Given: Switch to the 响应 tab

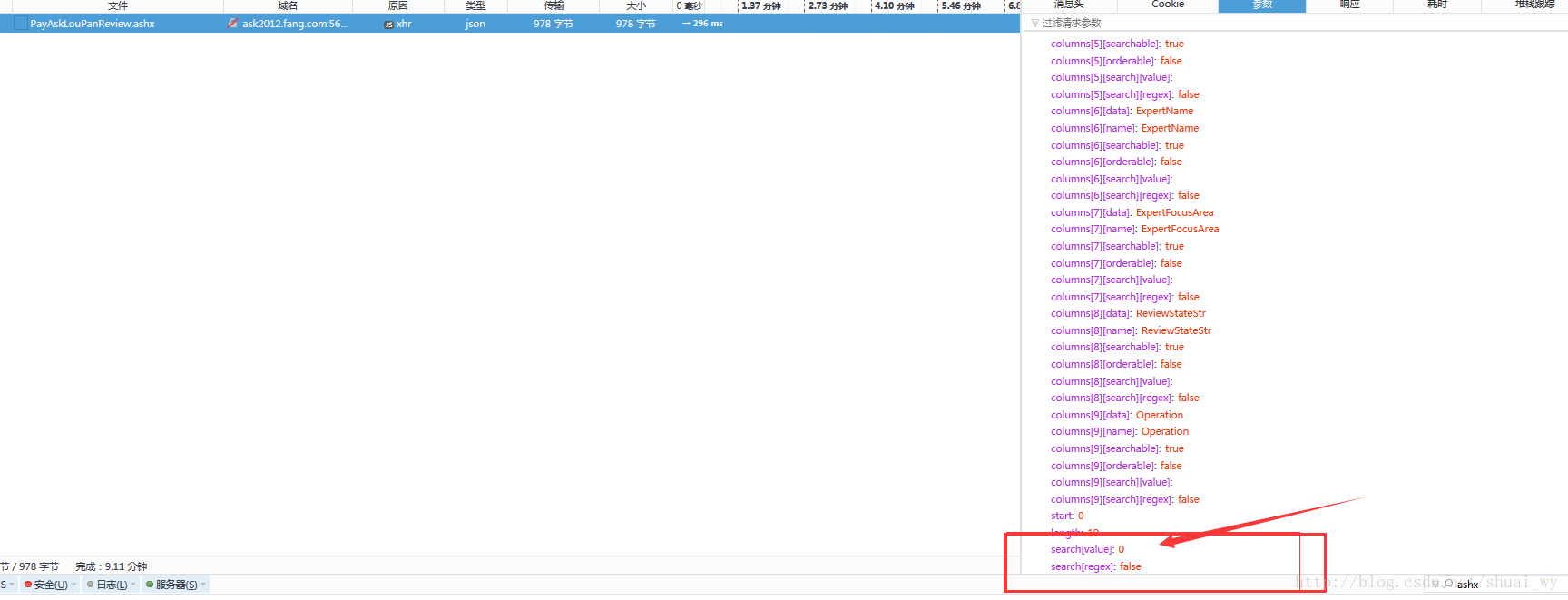Looking at the screenshot, I should point(1350,5).
